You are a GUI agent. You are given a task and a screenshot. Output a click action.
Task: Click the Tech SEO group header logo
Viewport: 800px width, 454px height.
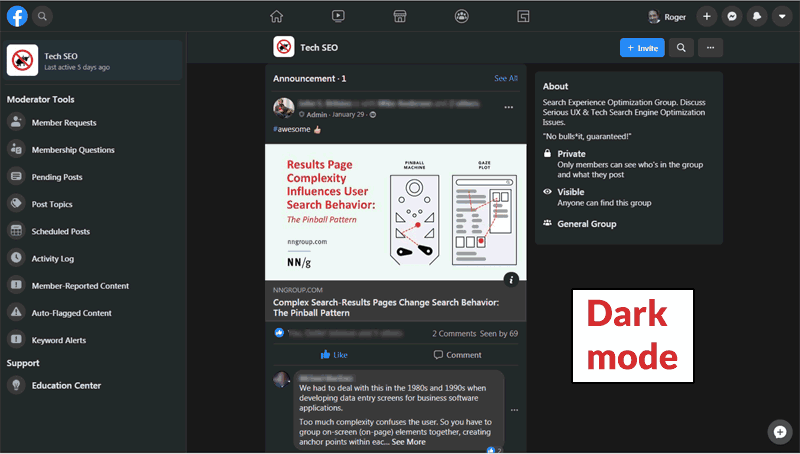pos(284,47)
